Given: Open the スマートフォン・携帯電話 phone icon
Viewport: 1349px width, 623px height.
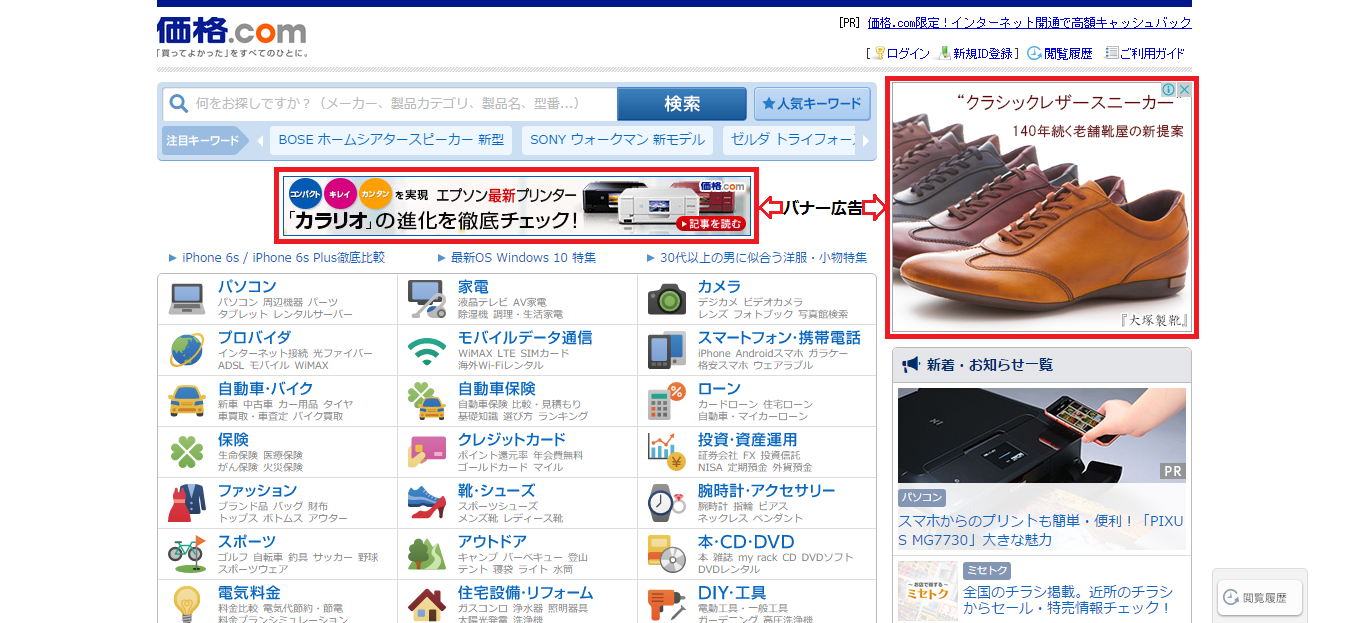Looking at the screenshot, I should [x=666, y=350].
